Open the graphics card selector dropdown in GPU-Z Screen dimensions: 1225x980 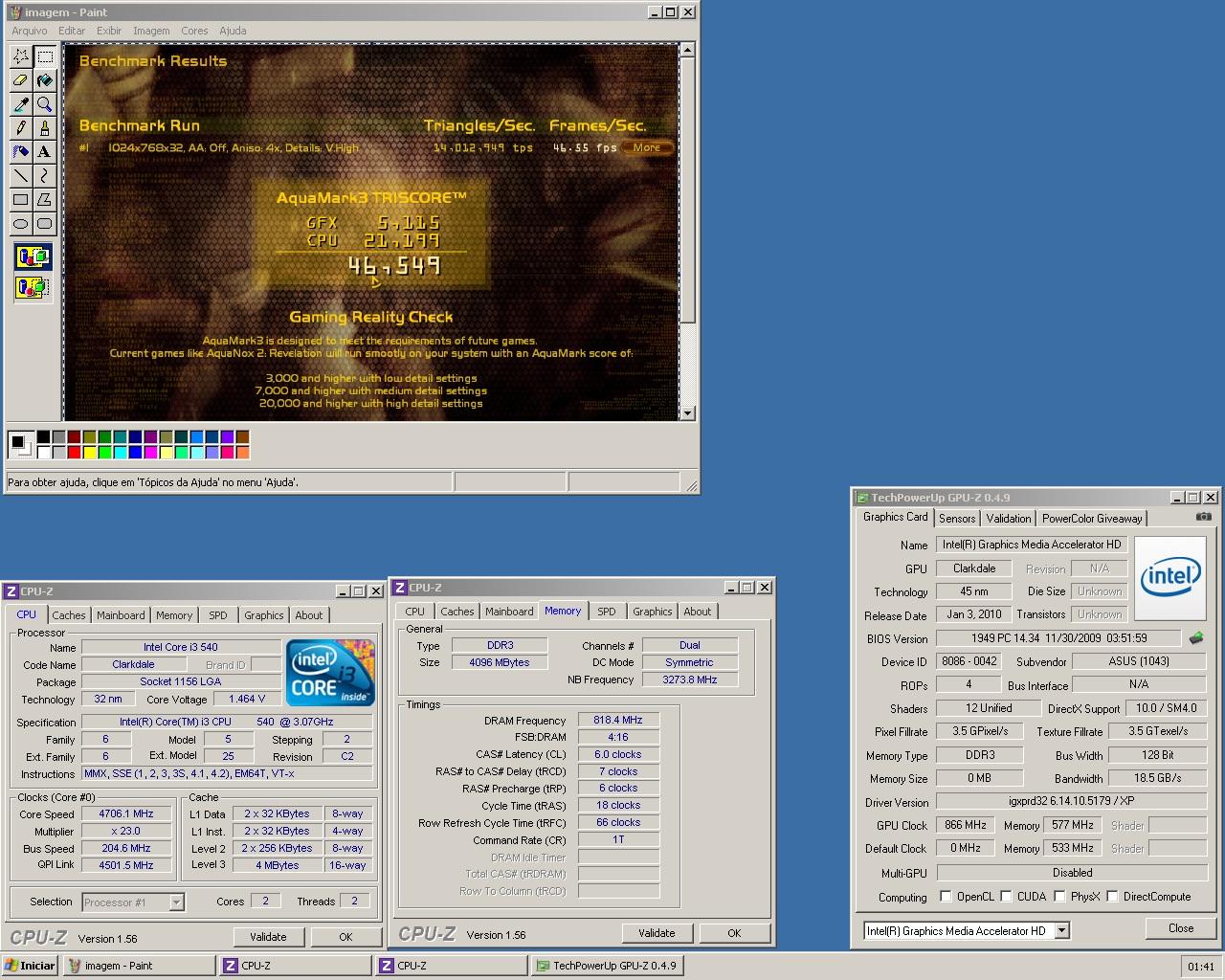(x=1062, y=930)
